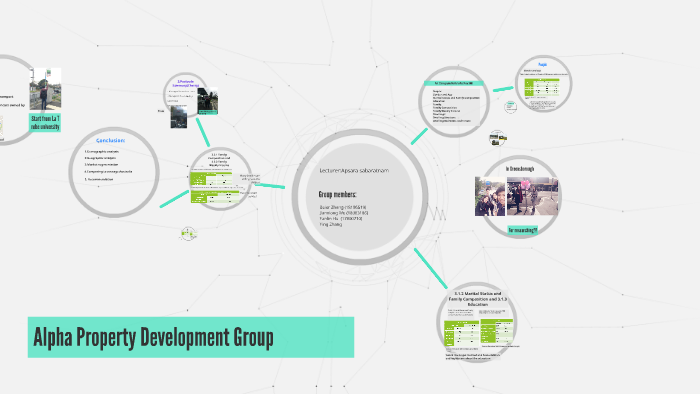700x394 pixels.
Task: Select the left green table in Marital Status circle
Action: (x=461, y=333)
